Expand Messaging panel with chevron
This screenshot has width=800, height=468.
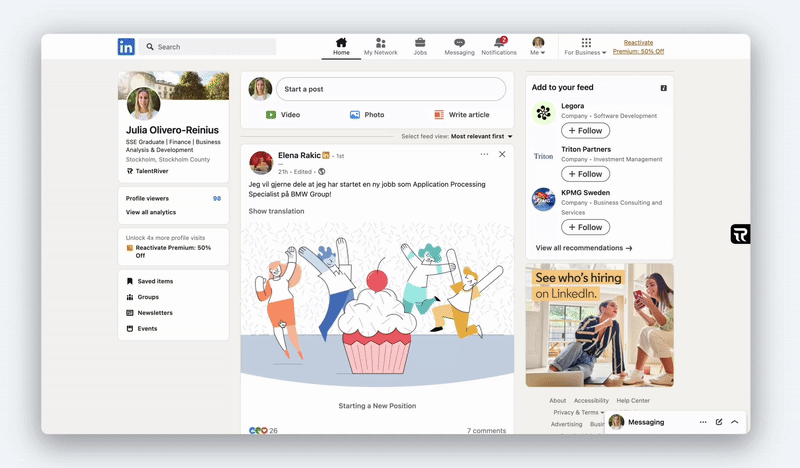(x=735, y=422)
